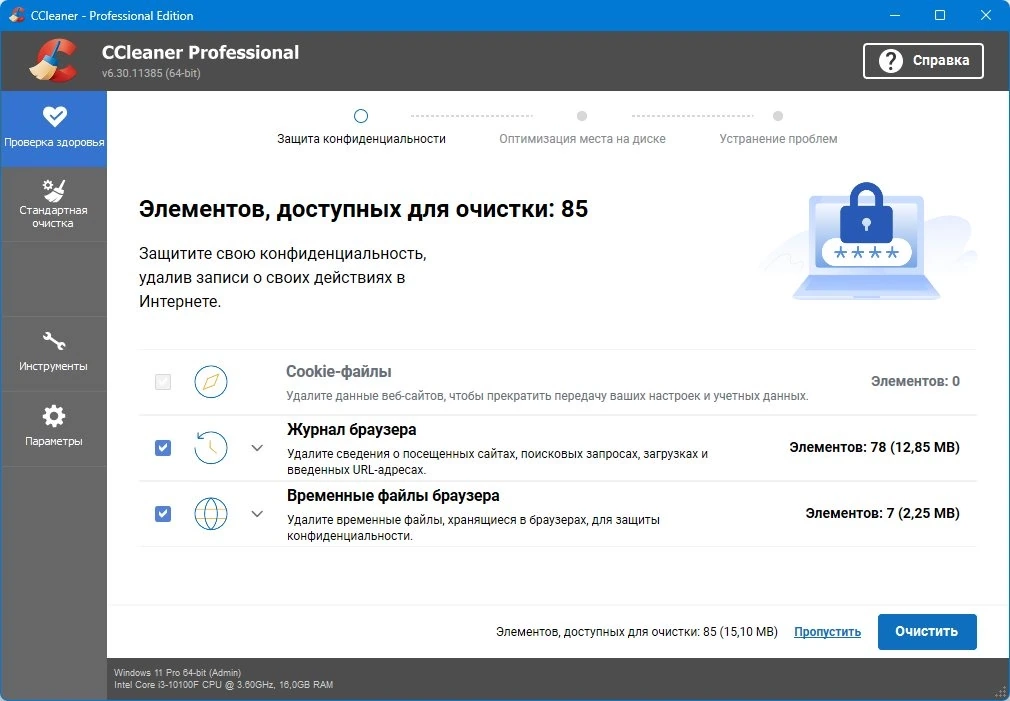This screenshot has width=1010, height=701.
Task: Click the Временные файлы браузера globe icon
Action: click(211, 514)
